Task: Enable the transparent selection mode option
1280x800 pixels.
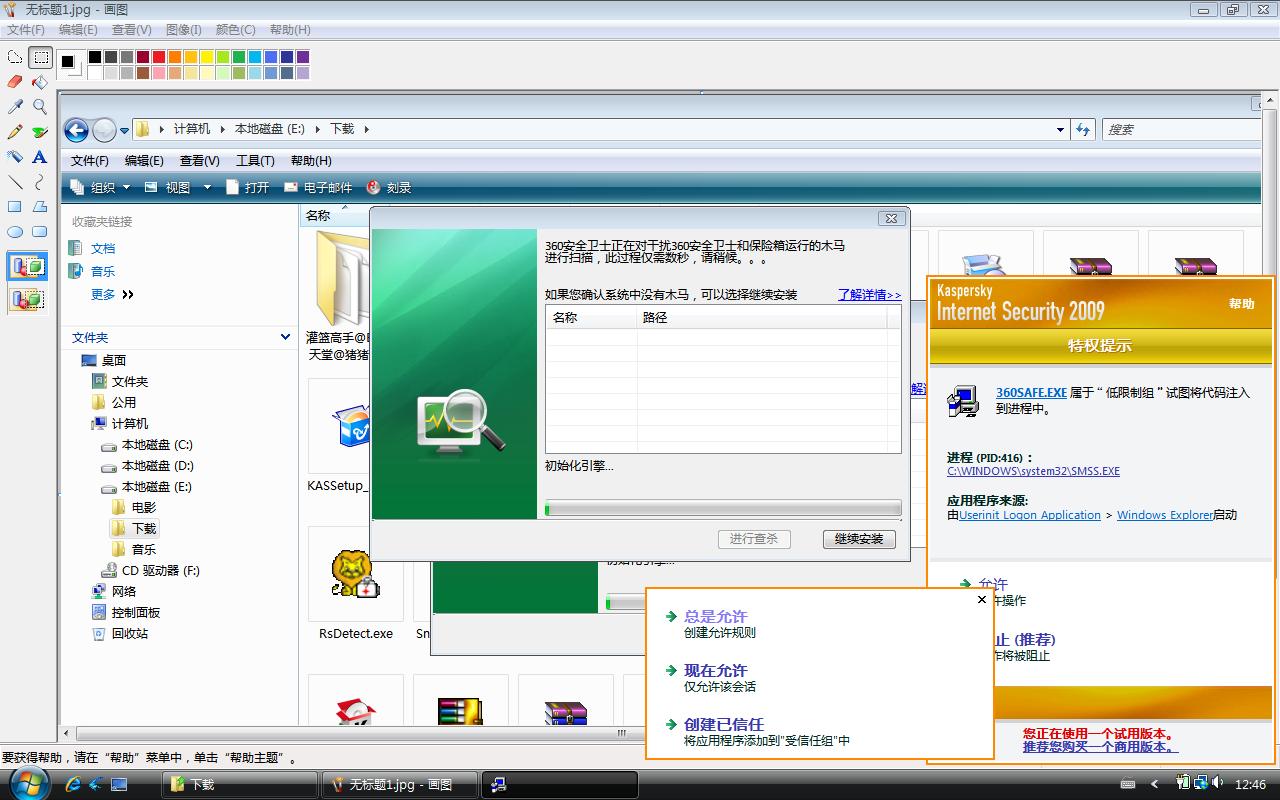Action: click(x=28, y=299)
